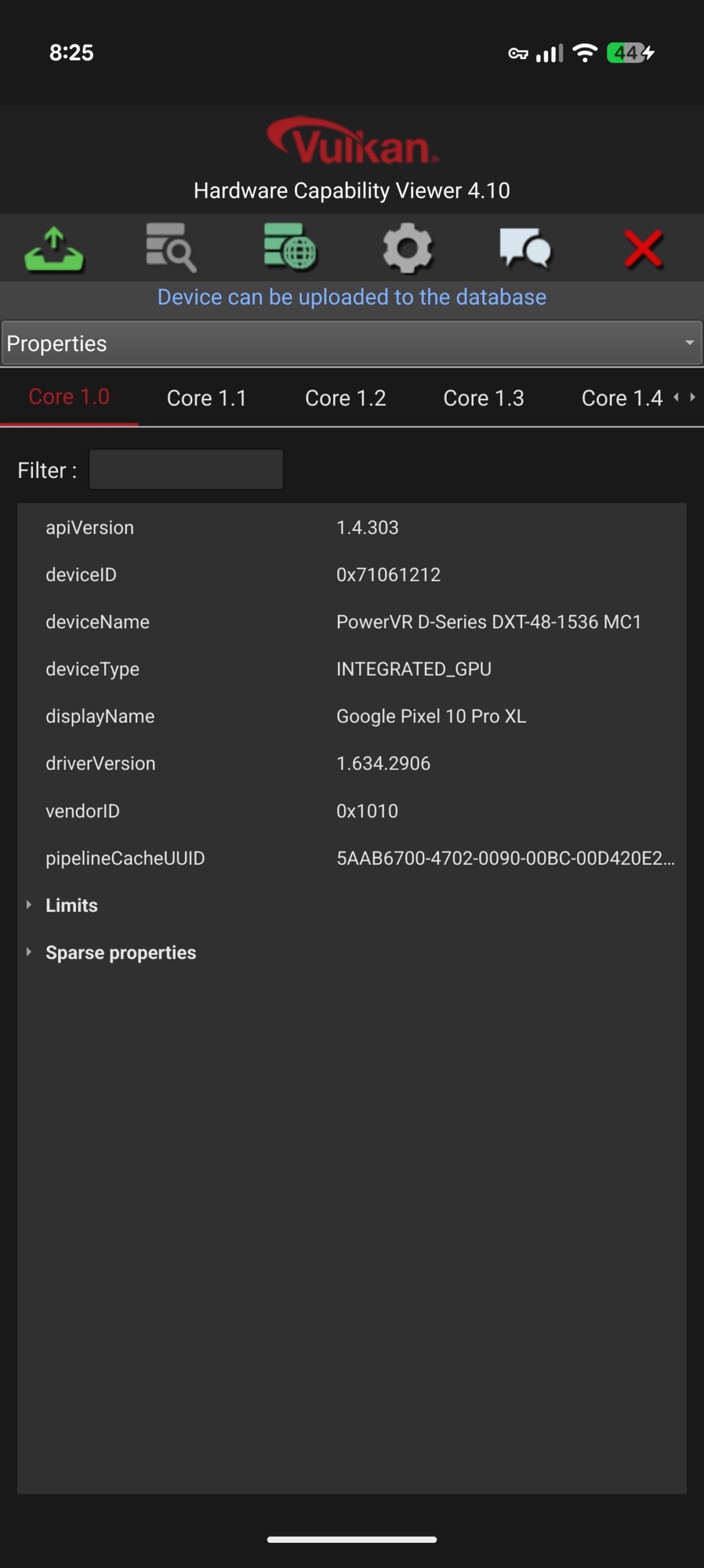
Task: Switch to the Core 1.1 tab
Action: (x=206, y=398)
